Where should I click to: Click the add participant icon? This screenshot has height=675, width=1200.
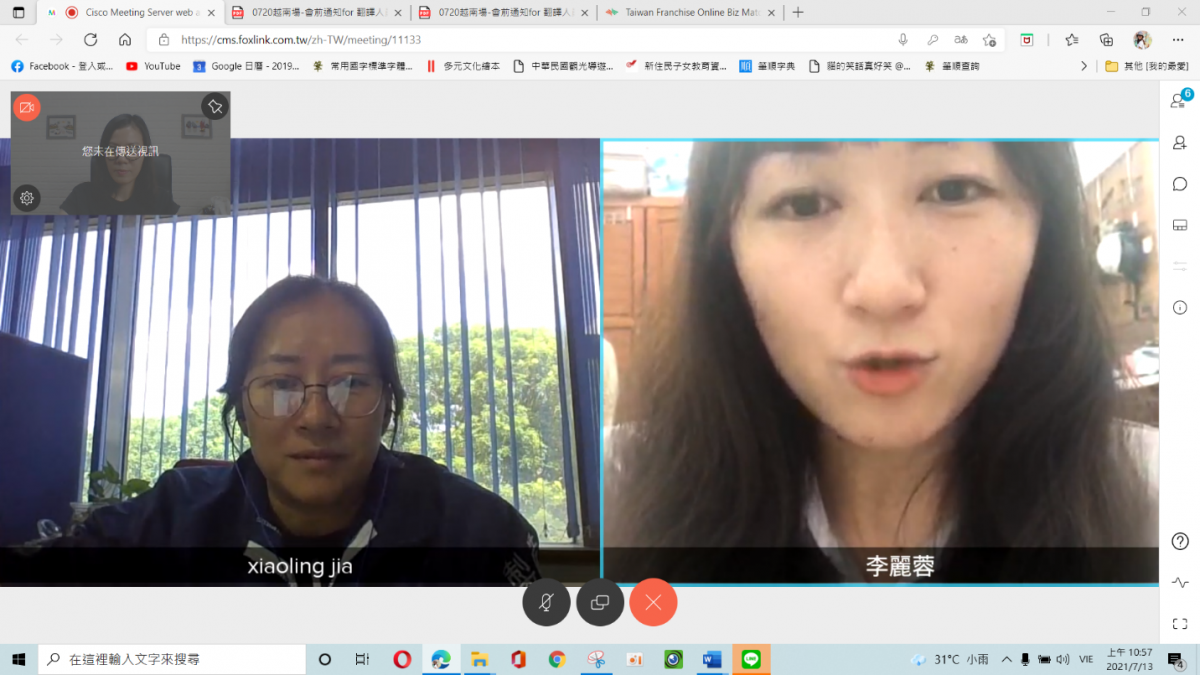1180,144
